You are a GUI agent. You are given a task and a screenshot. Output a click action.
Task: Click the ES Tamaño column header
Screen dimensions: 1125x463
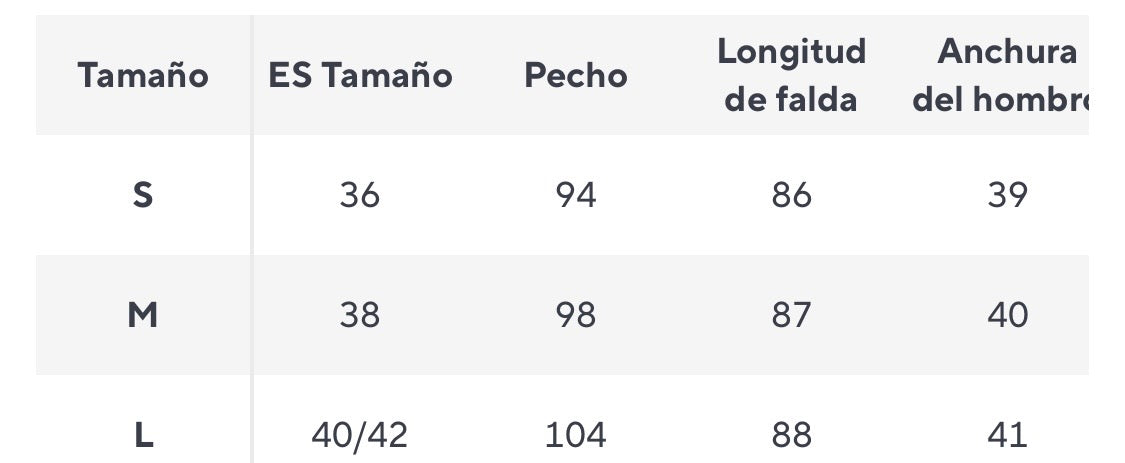360,76
